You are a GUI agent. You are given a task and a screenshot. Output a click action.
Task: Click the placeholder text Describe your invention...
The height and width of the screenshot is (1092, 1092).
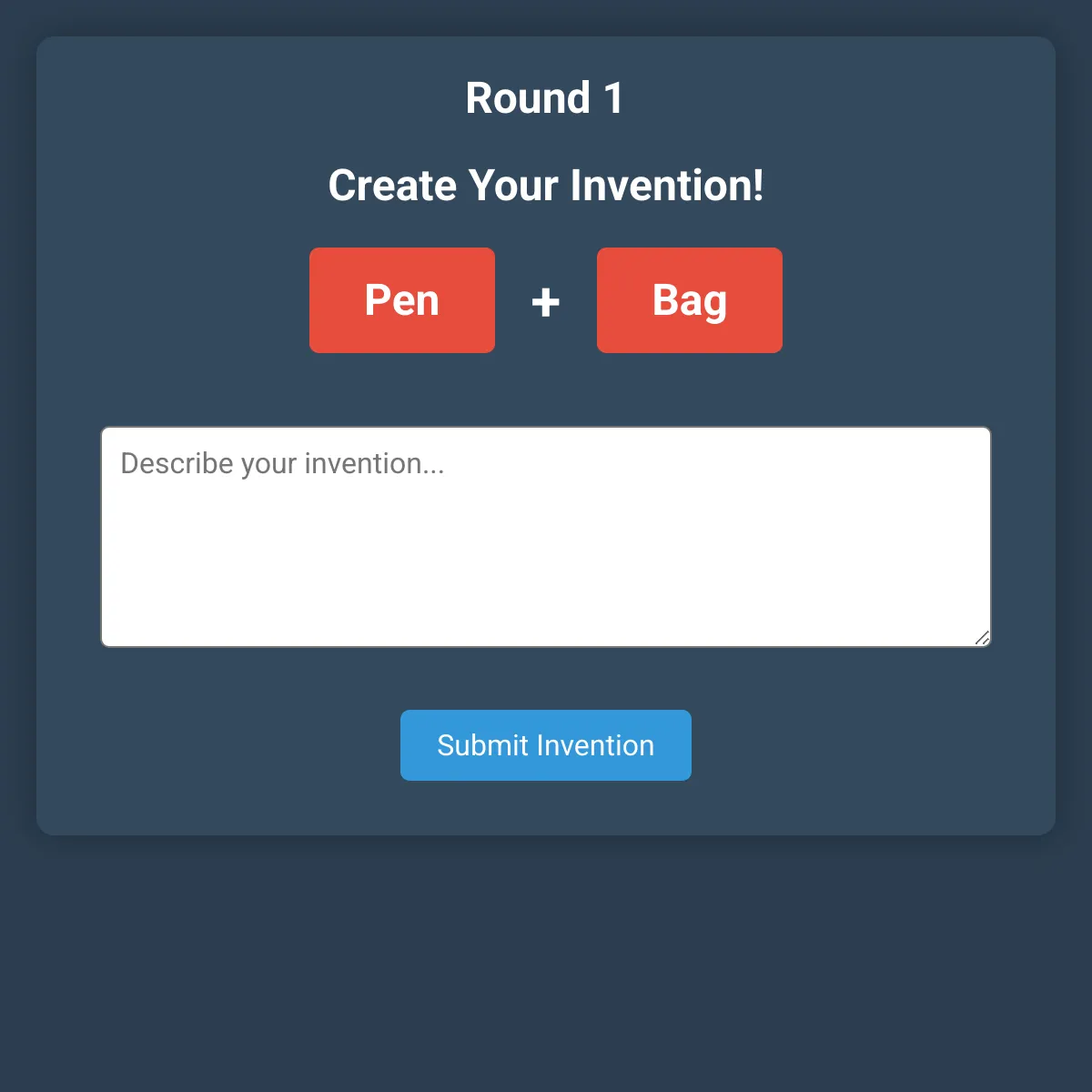pyautogui.click(x=282, y=464)
